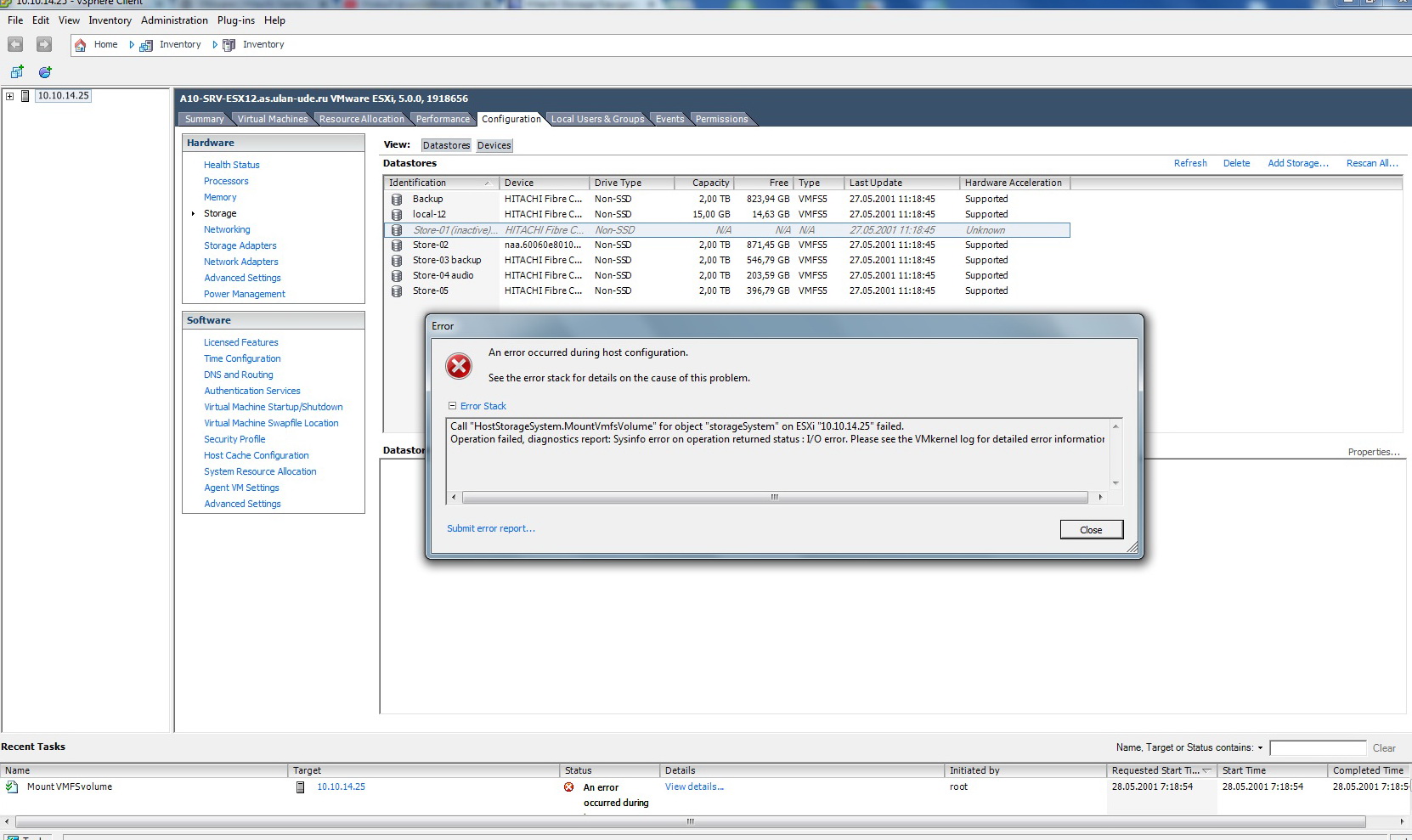Click the Clear filter button
The height and width of the screenshot is (840, 1412).
tap(1384, 748)
